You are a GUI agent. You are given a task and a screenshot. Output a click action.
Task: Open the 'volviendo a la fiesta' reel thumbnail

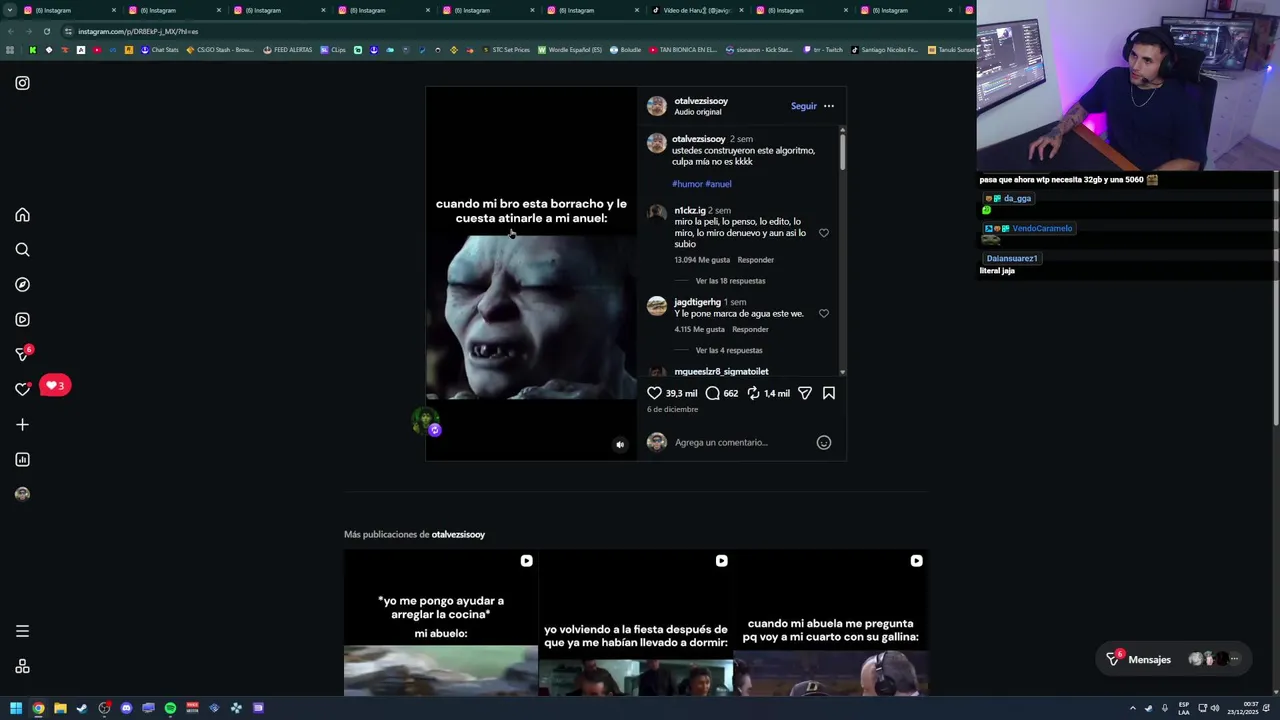pyautogui.click(x=636, y=622)
